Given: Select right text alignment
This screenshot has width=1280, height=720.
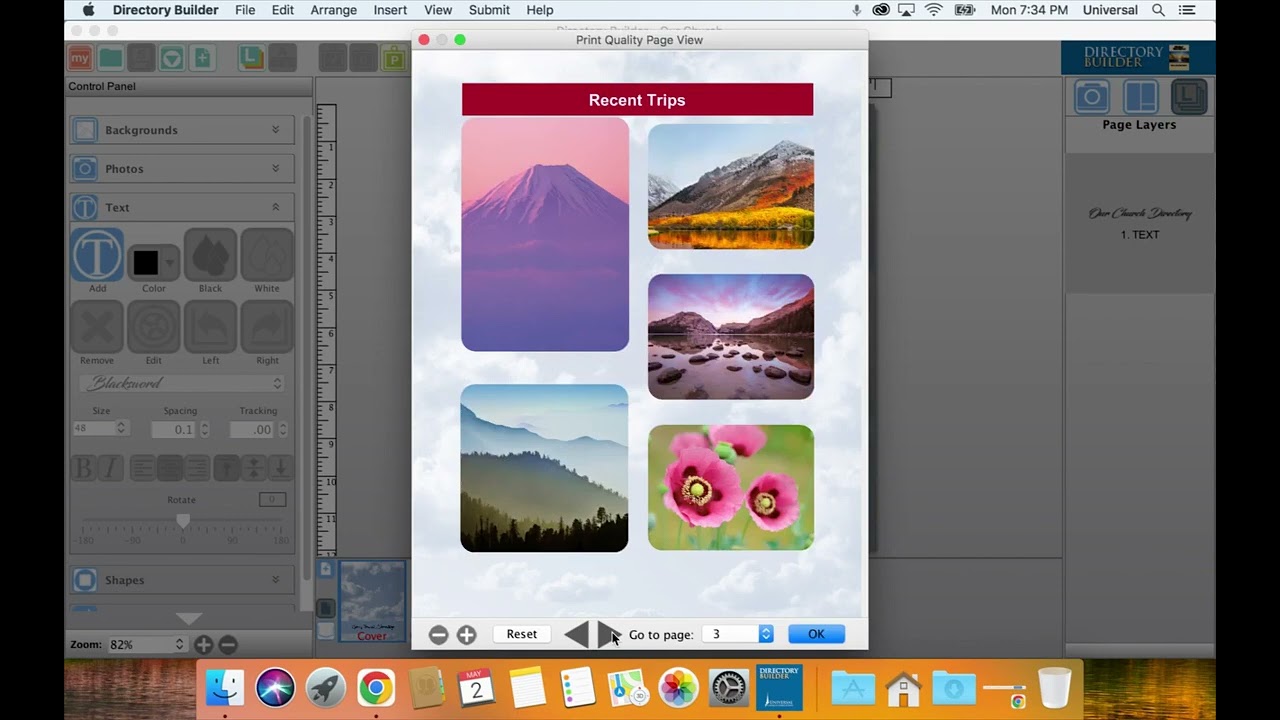Looking at the screenshot, I should (x=197, y=467).
